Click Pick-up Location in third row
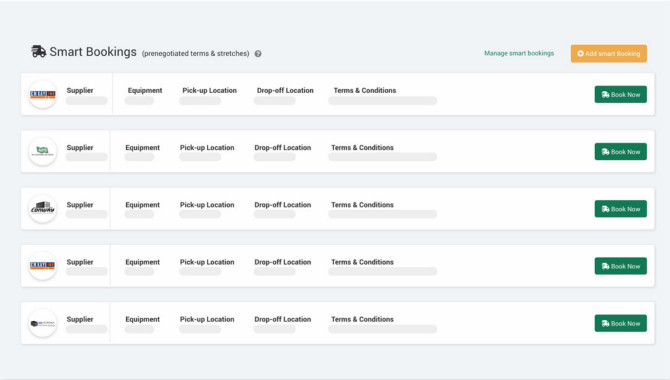The image size is (670, 380). pos(207,205)
